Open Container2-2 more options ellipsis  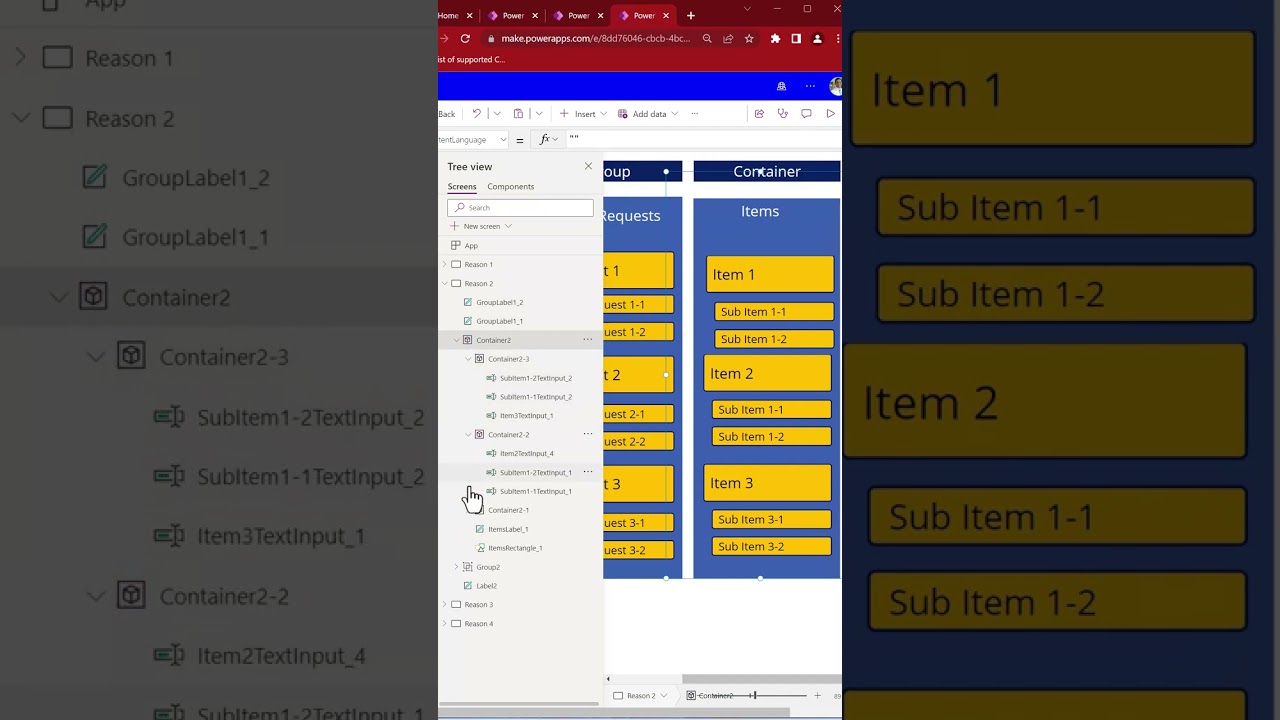click(588, 434)
